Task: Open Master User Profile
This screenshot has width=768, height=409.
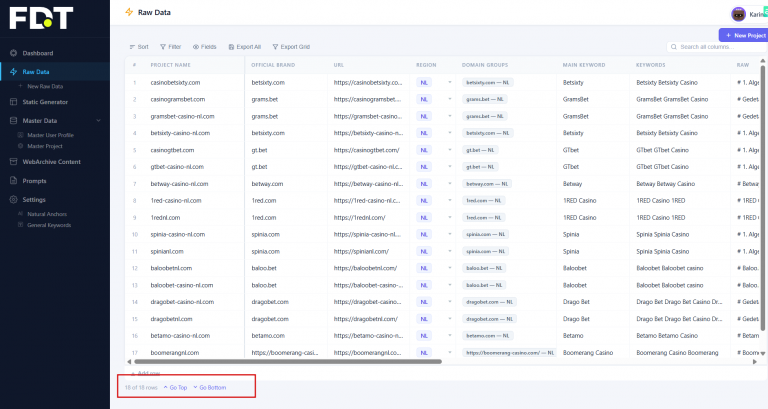Action: tap(50, 135)
